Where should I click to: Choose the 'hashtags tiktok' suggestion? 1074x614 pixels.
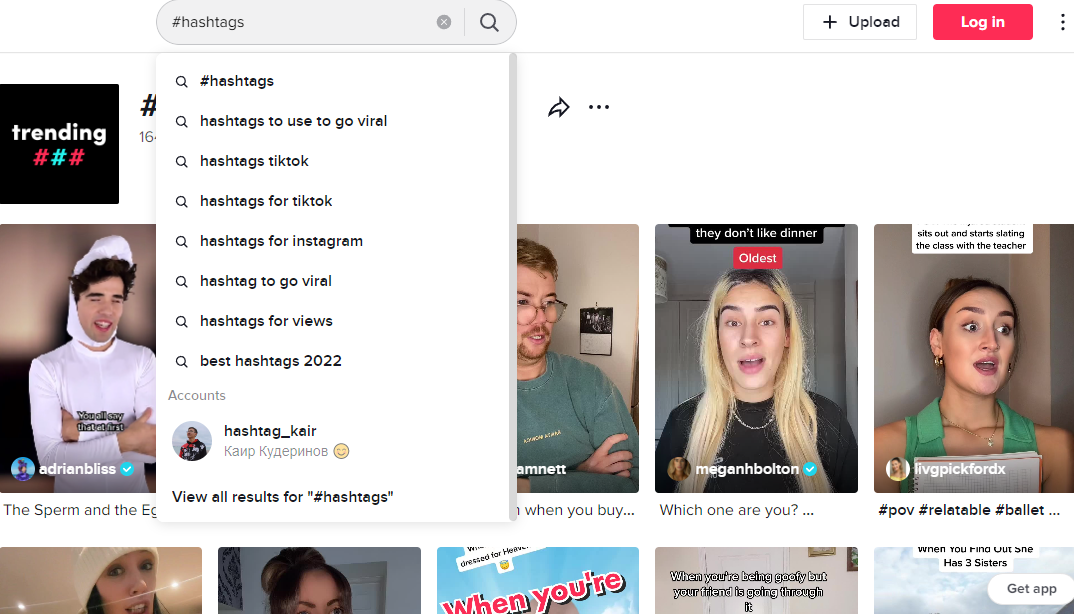[x=333, y=161]
